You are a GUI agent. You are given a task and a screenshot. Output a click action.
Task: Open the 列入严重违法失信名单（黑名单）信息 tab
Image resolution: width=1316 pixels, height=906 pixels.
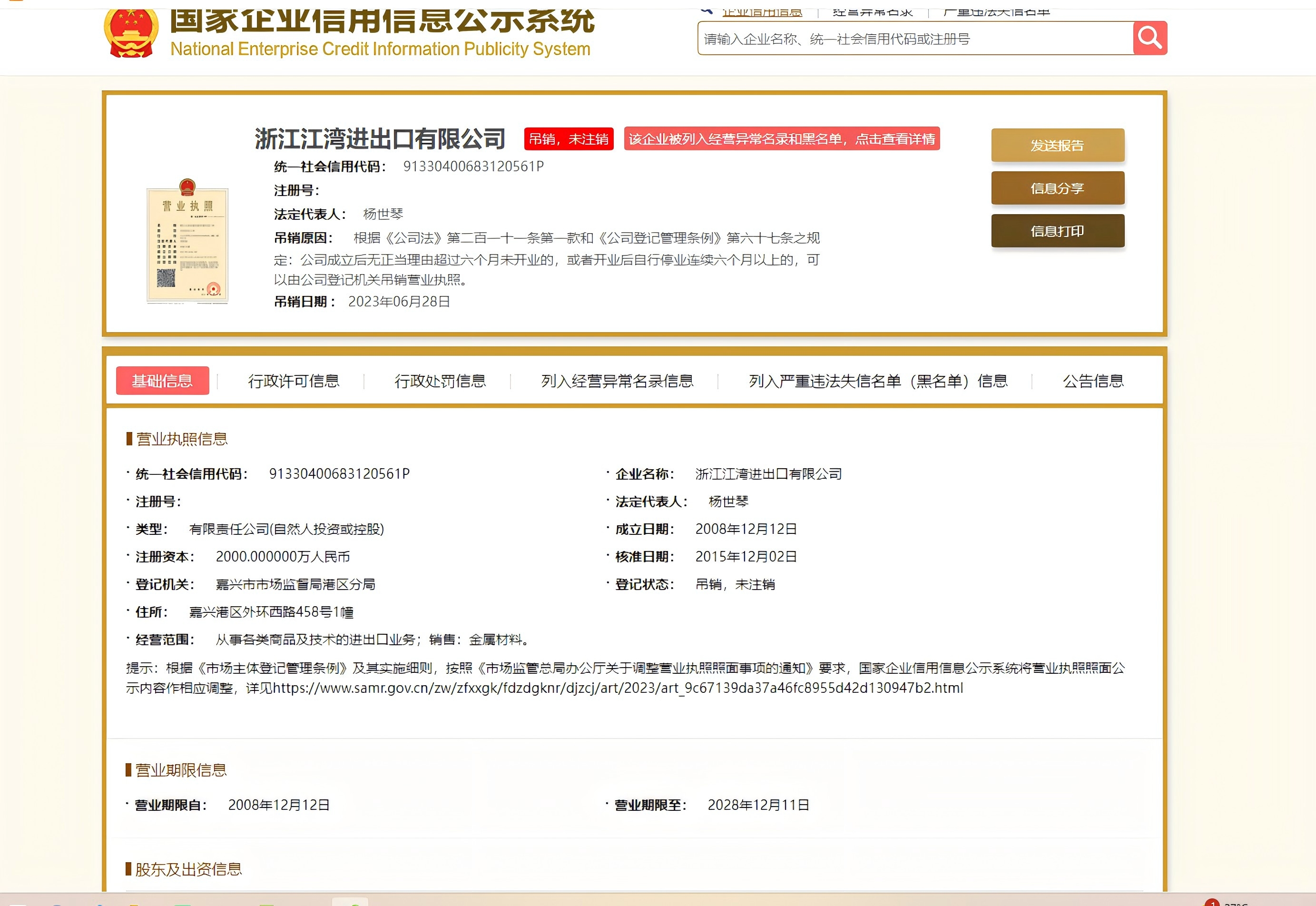point(878,381)
